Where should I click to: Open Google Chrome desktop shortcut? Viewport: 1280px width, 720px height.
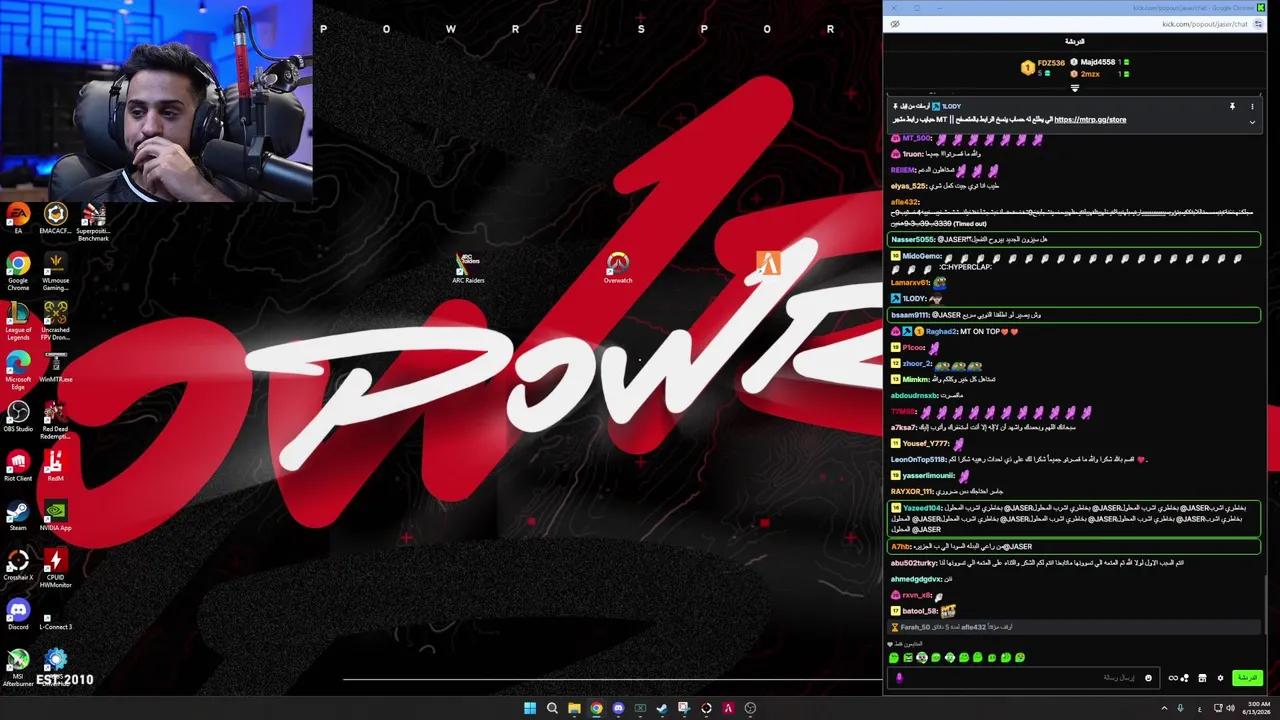click(x=18, y=271)
